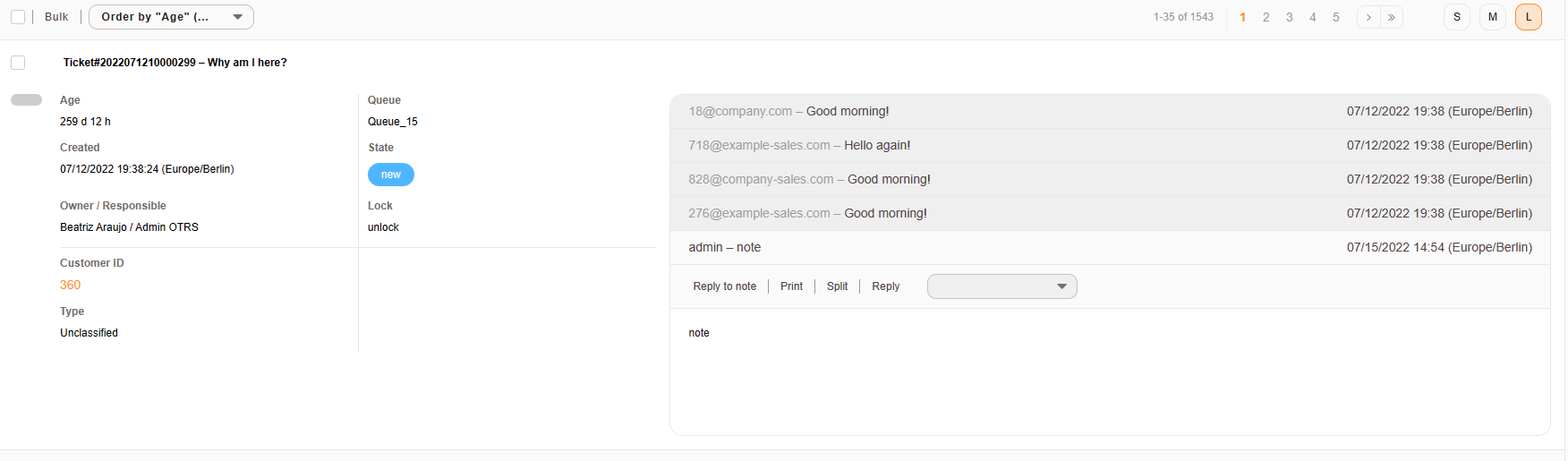Select large view L button

coord(1528,17)
